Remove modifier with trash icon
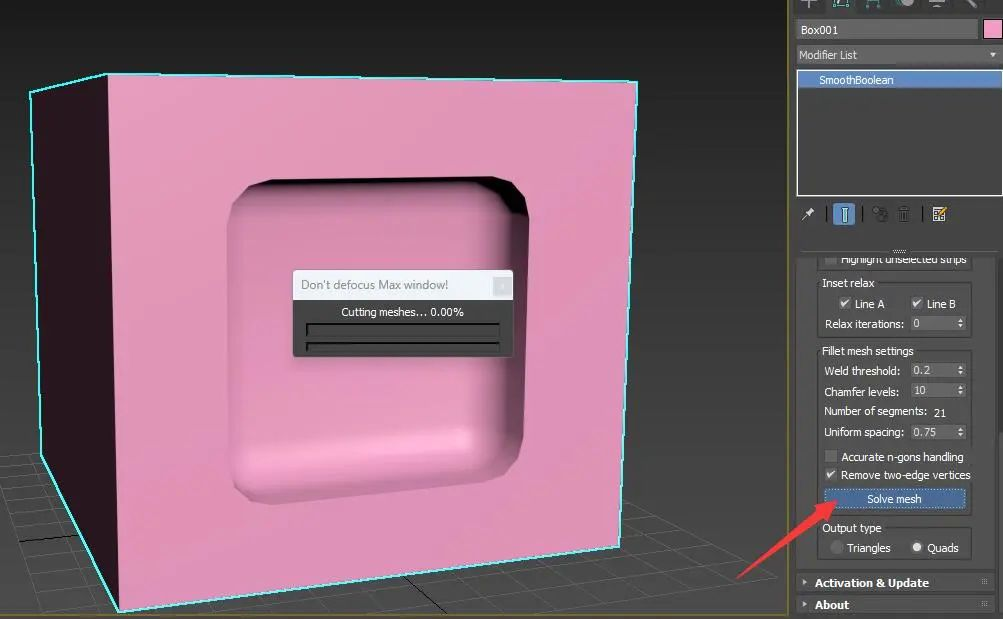 tap(904, 214)
